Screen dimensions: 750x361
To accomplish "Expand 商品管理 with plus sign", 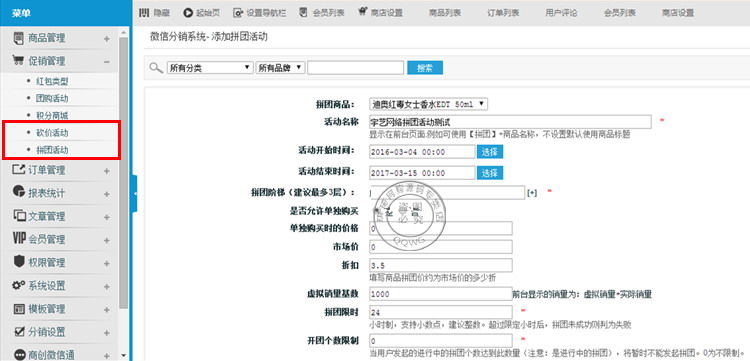I will [107, 39].
